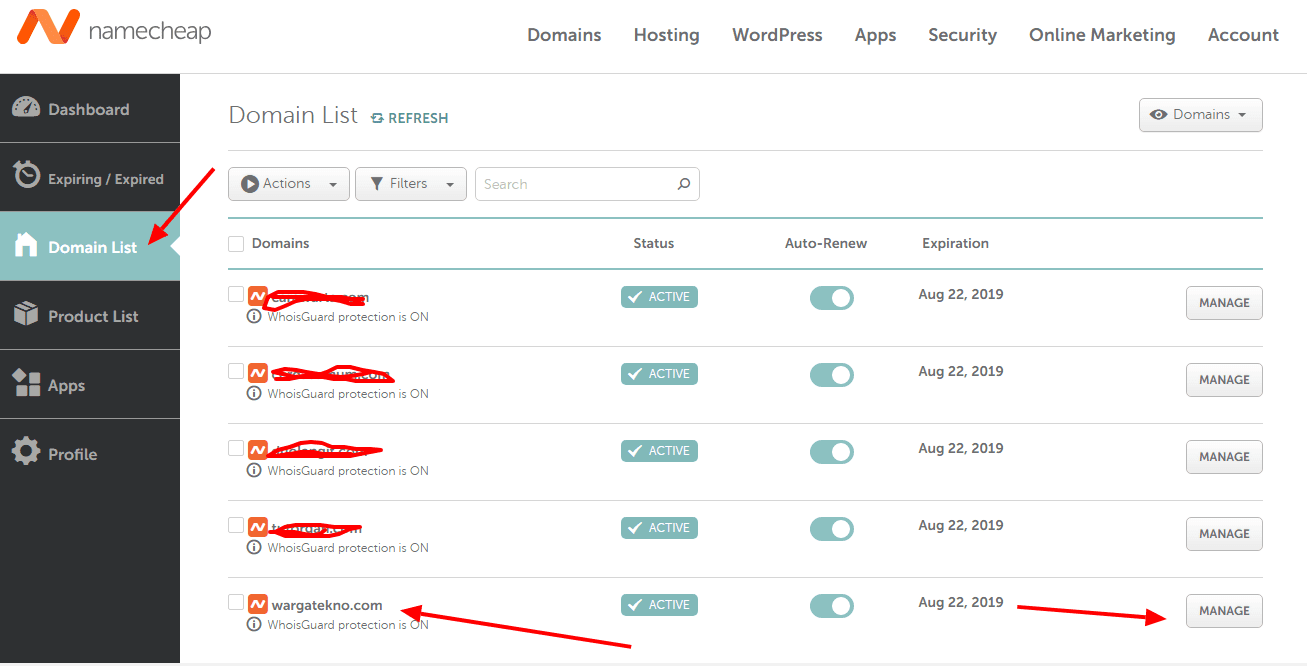This screenshot has height=666, width=1307.
Task: Click the WhoisGuard info icon under wargatekno.com
Action: pos(254,624)
